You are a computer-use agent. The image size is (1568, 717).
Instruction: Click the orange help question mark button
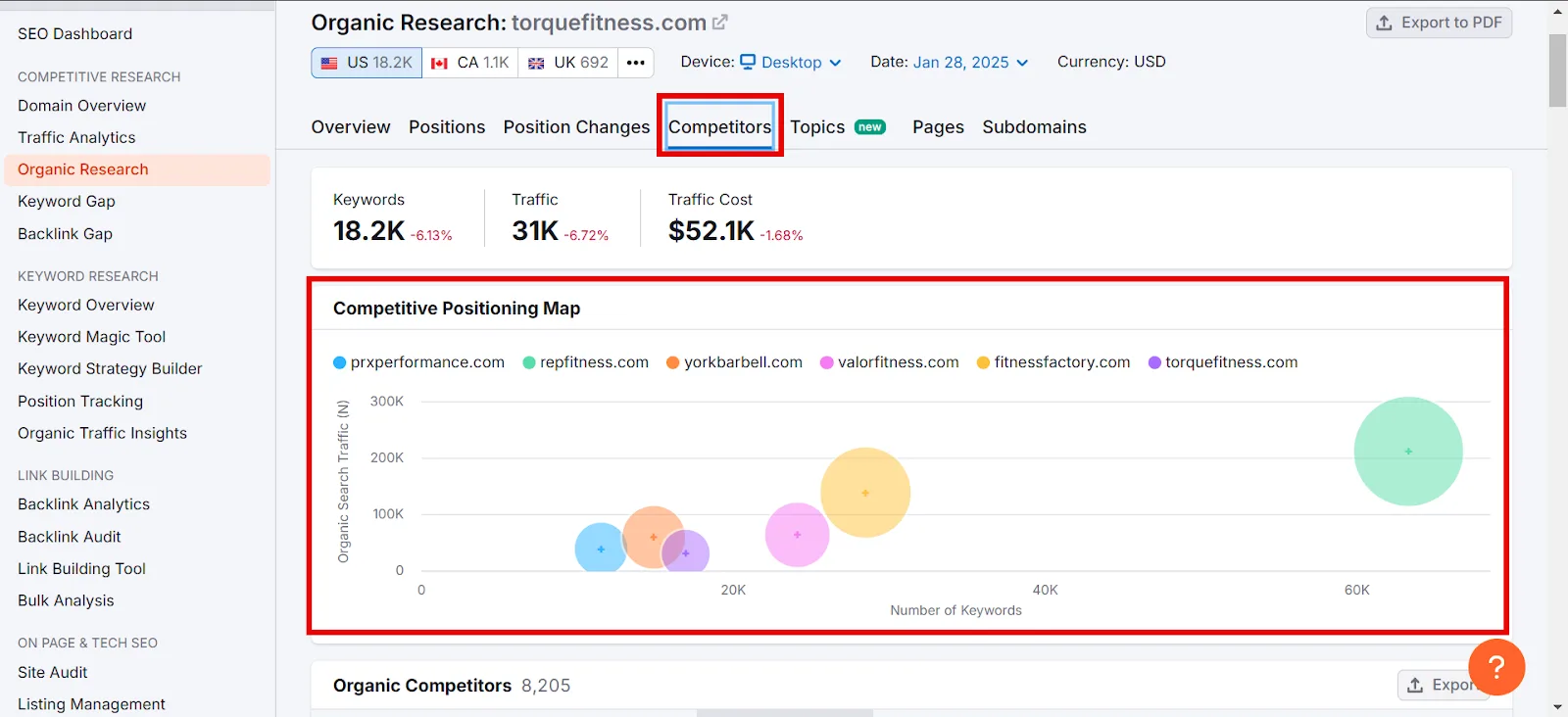pos(1496,667)
